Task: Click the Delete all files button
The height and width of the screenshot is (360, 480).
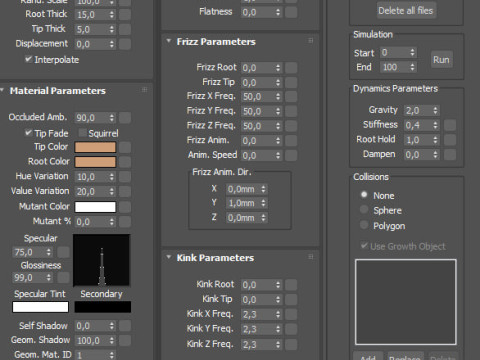Action: point(406,11)
